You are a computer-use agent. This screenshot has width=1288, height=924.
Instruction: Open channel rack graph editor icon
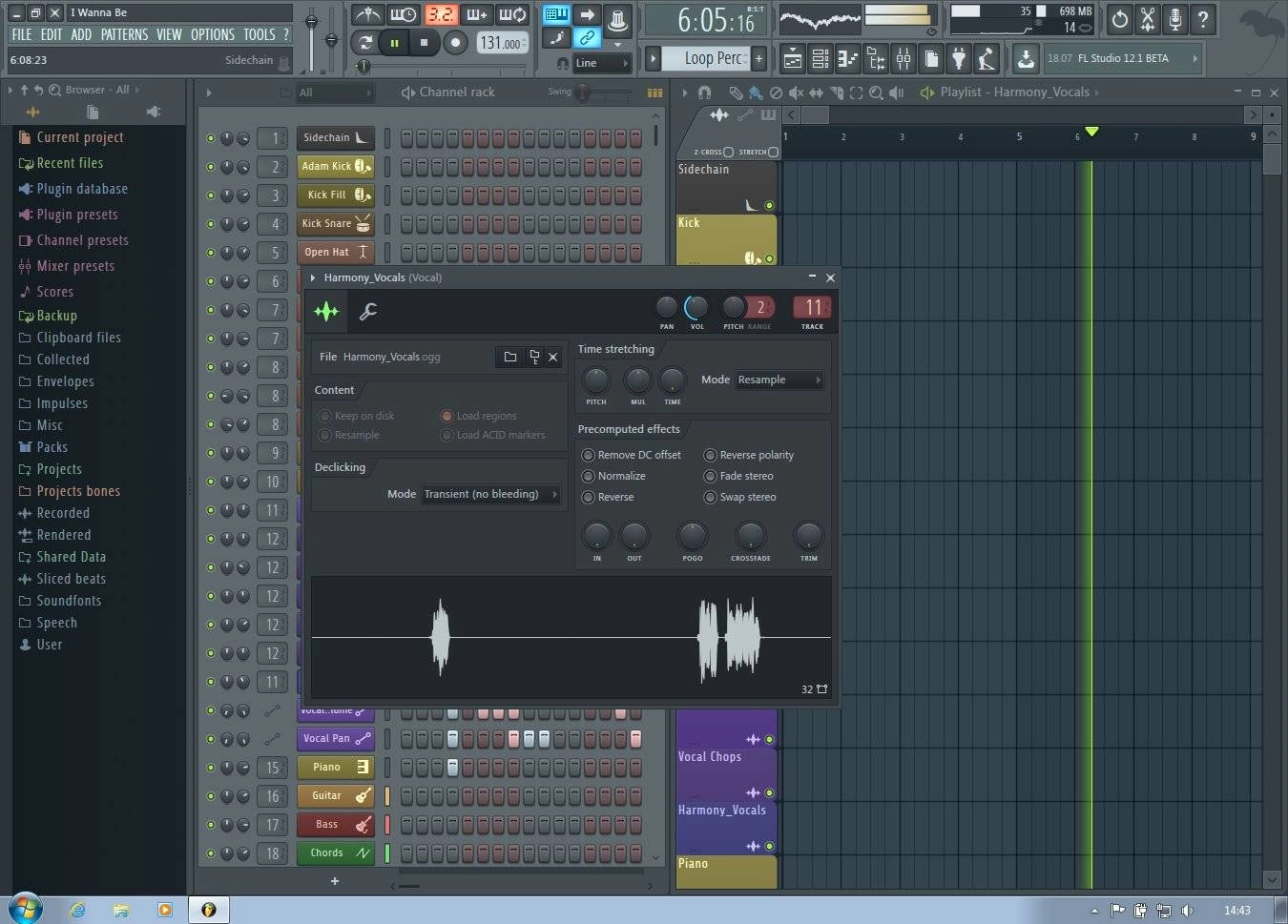[654, 92]
